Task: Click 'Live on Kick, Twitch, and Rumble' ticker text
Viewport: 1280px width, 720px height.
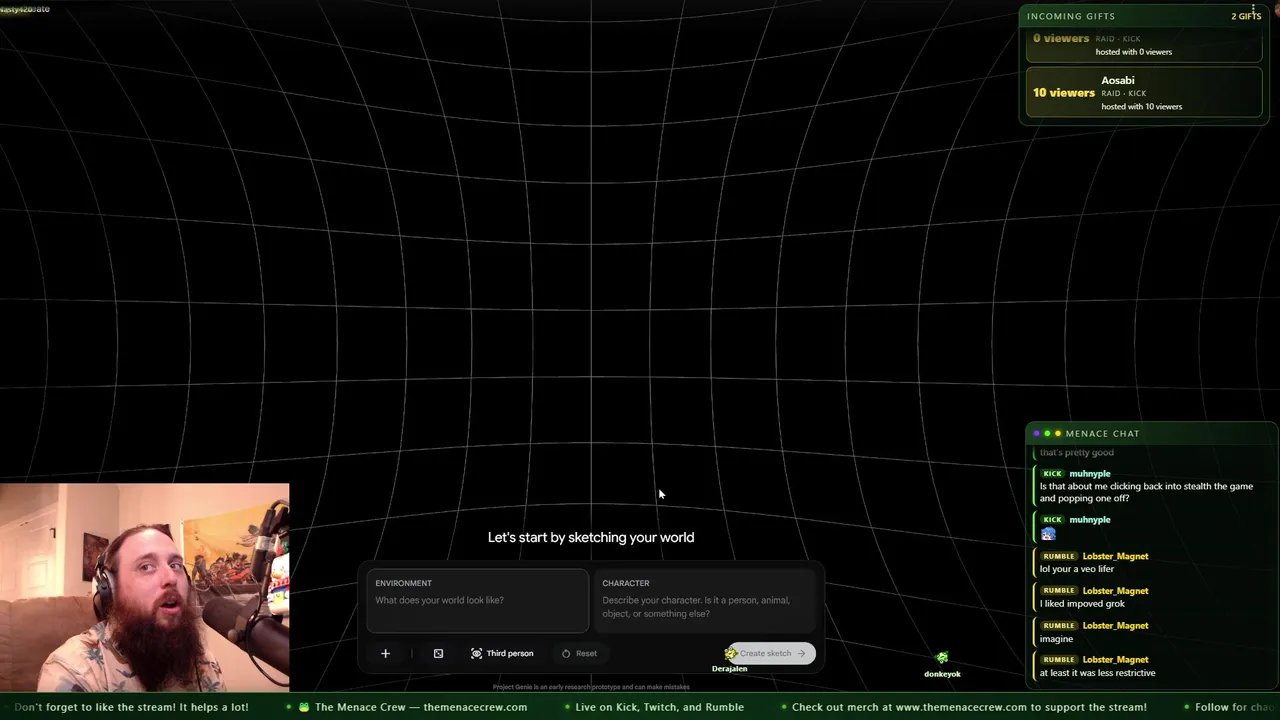Action: (660, 707)
